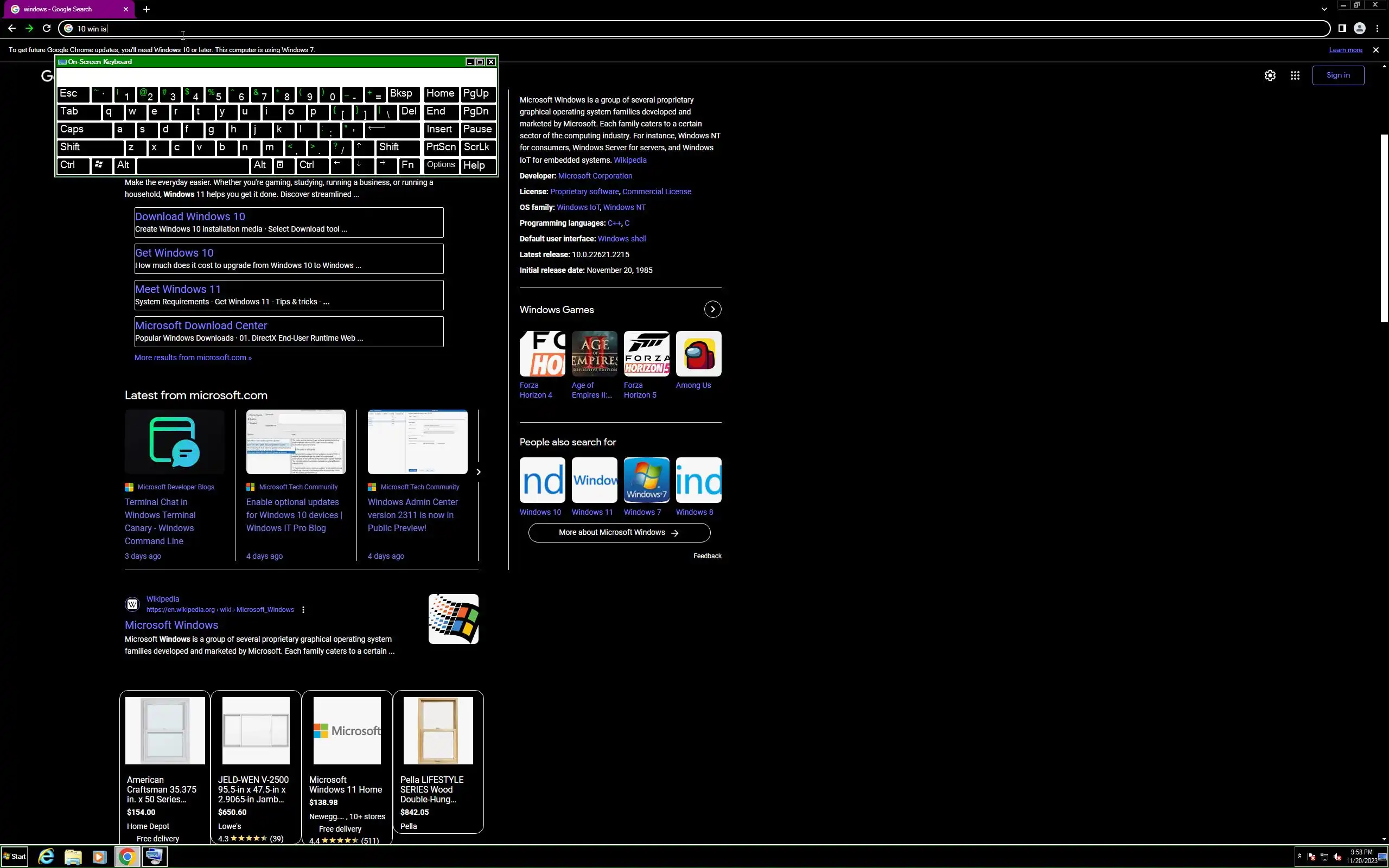Toggle ScrLk key on On-Screen Keyboard
The height and width of the screenshot is (868, 1389).
[x=477, y=148]
